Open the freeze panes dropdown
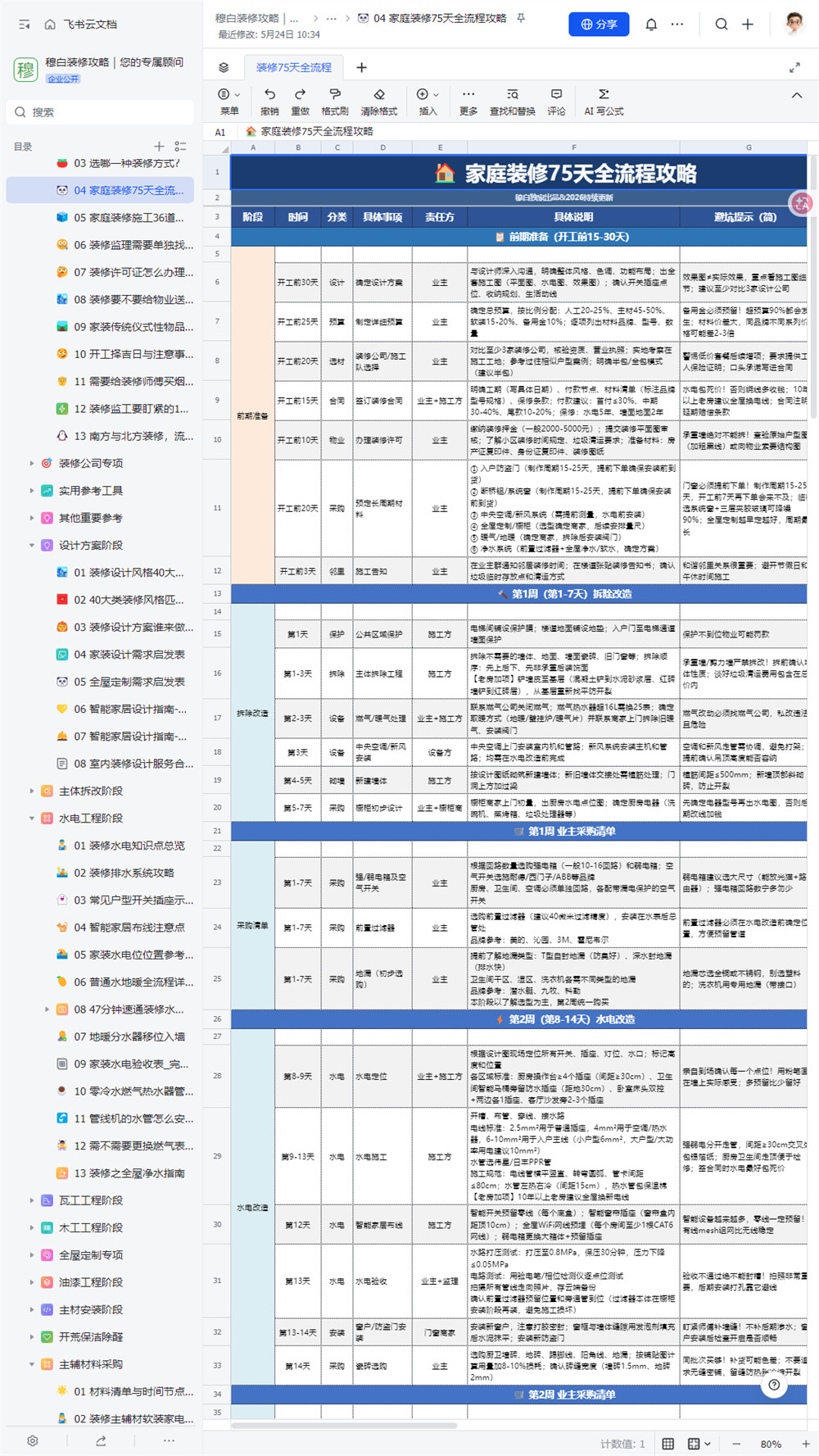Viewport: 819px width, 1456px height. click(x=699, y=1444)
